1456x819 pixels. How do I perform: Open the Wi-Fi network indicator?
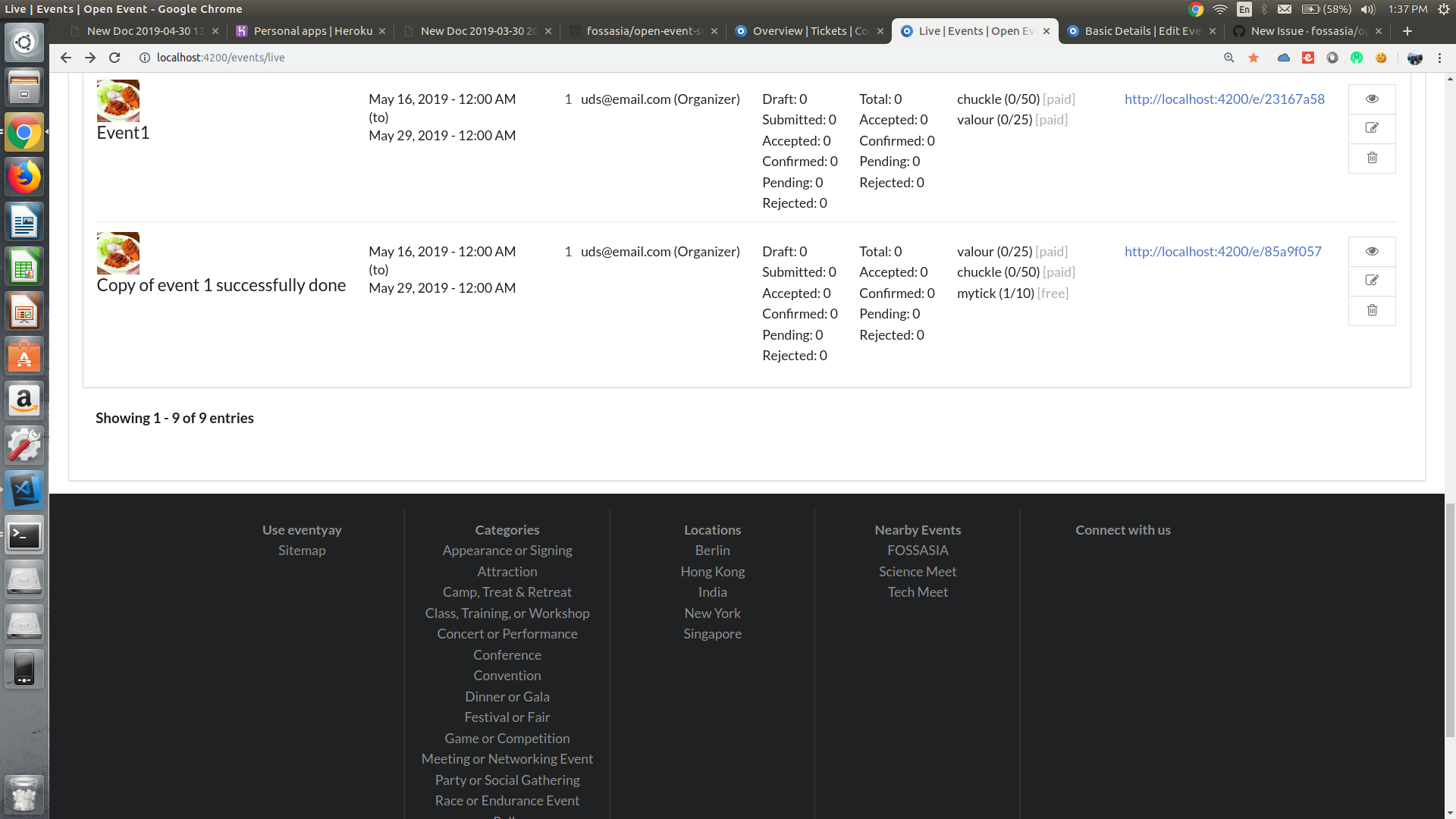coord(1219,9)
